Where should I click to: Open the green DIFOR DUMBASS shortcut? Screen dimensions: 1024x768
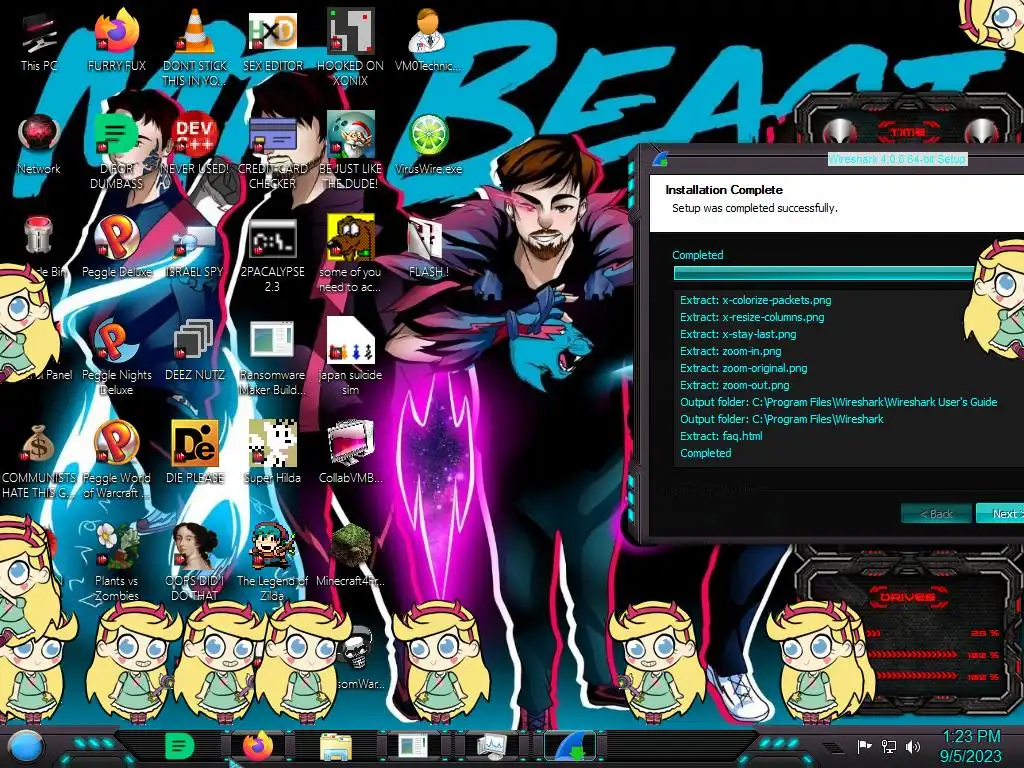pos(116,151)
